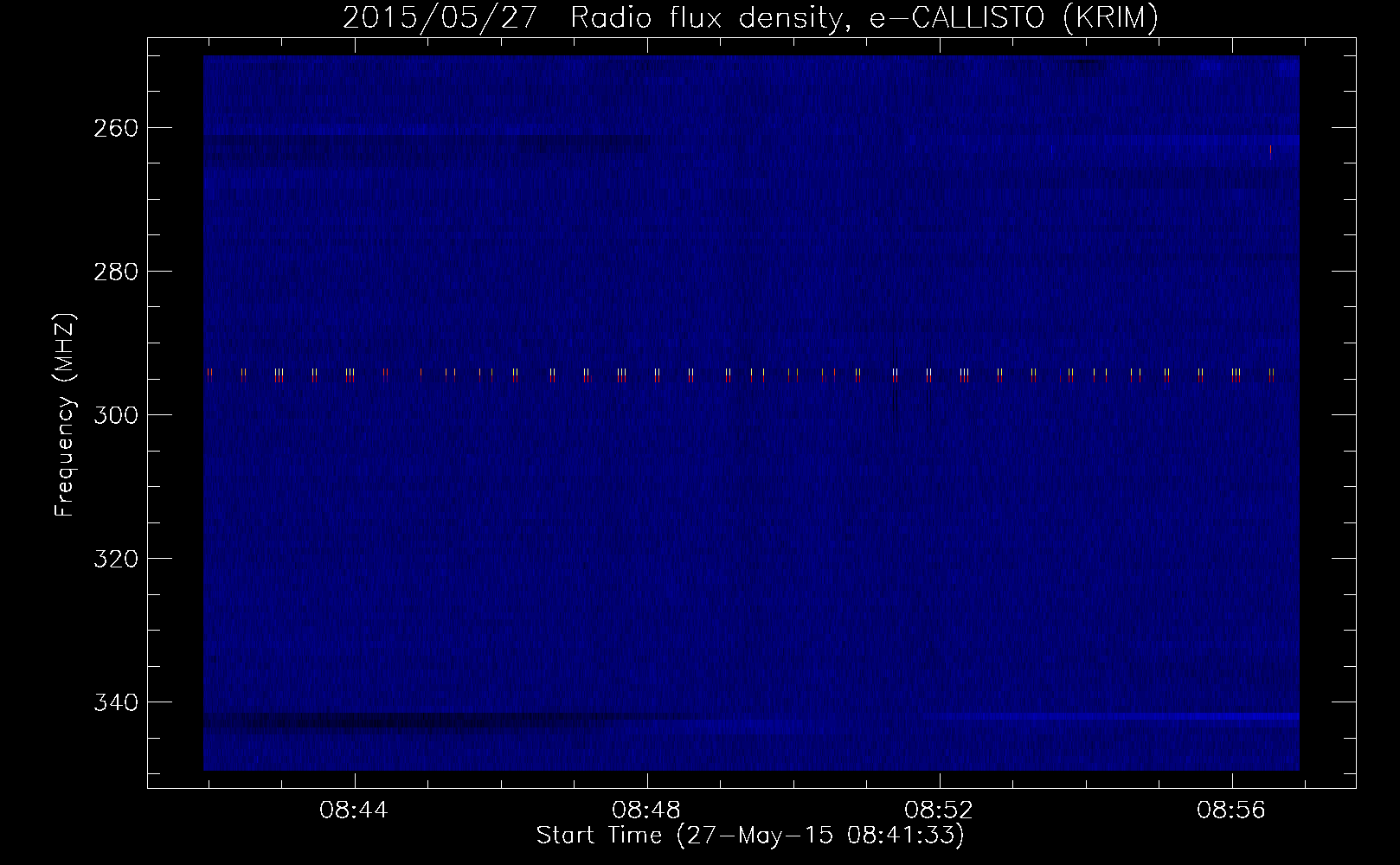Select the 'Frequency (MHZ)' axis label

tap(65, 415)
